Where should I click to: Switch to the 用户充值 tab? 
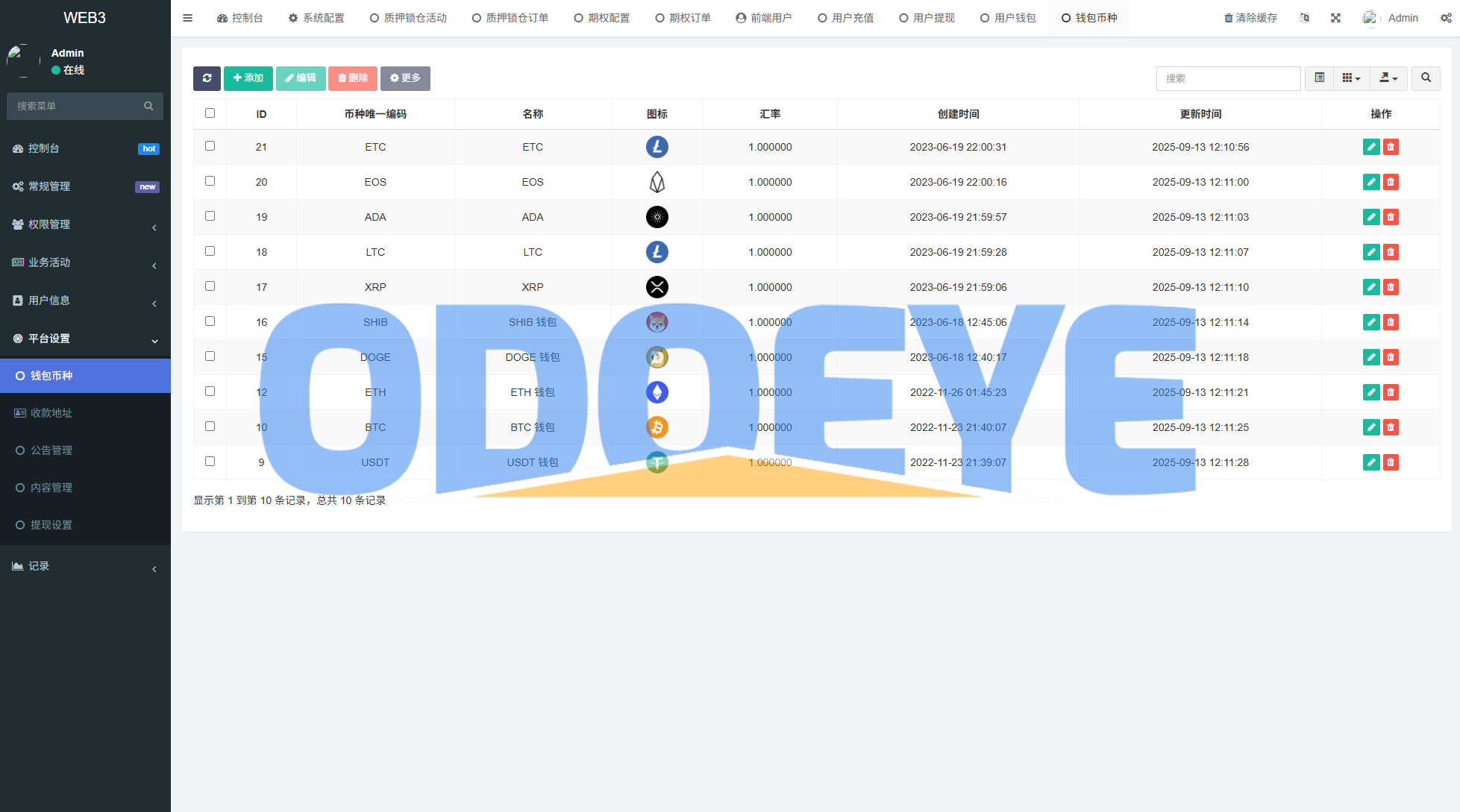(x=846, y=18)
